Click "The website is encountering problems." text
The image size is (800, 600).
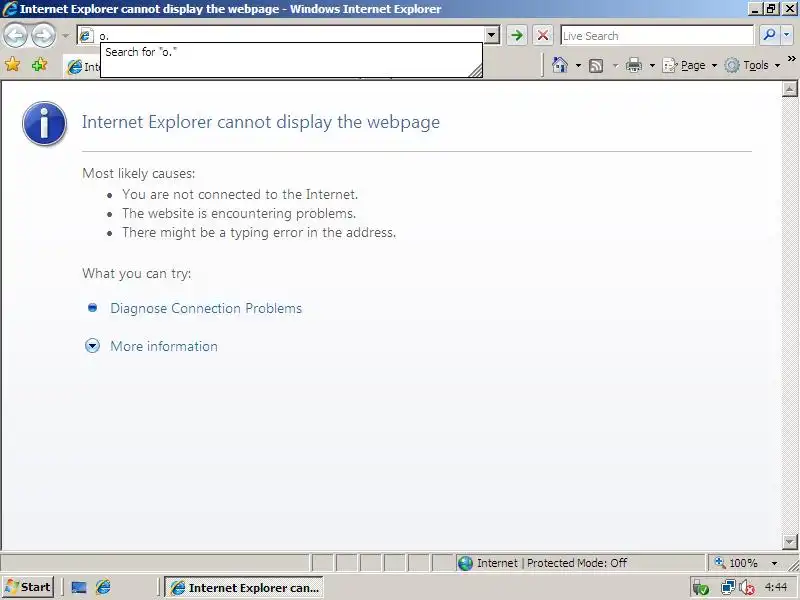tap(239, 213)
